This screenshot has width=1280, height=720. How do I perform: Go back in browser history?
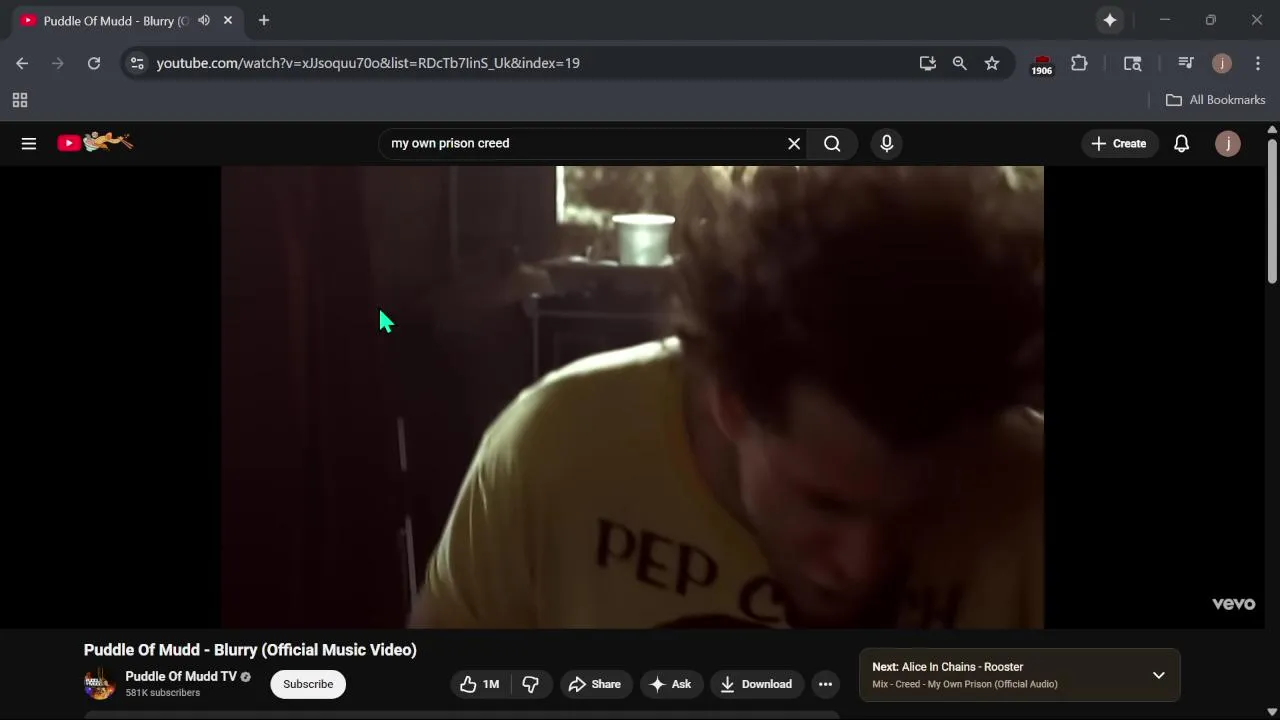pyautogui.click(x=22, y=63)
